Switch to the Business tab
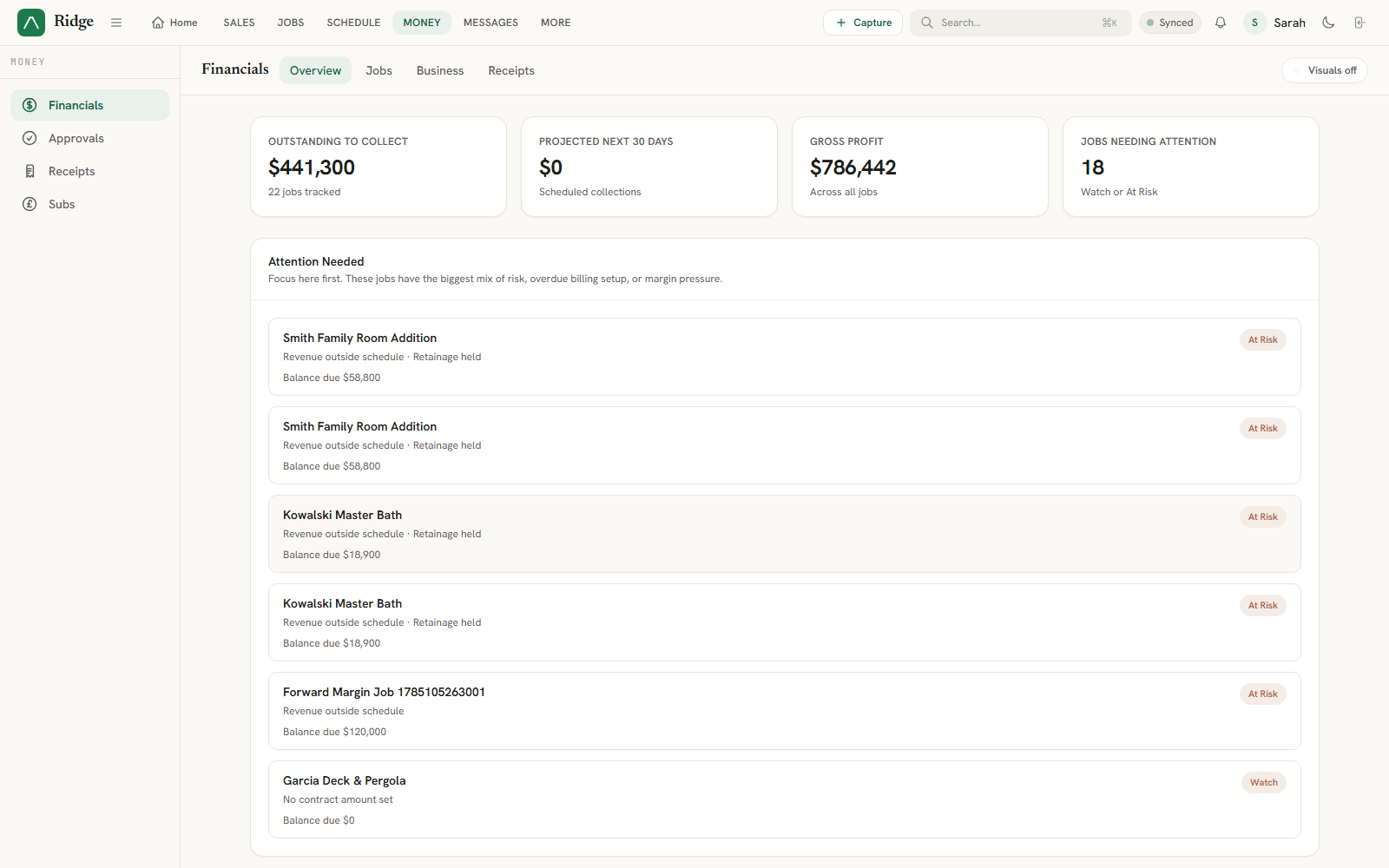This screenshot has width=1389, height=868. (x=440, y=70)
